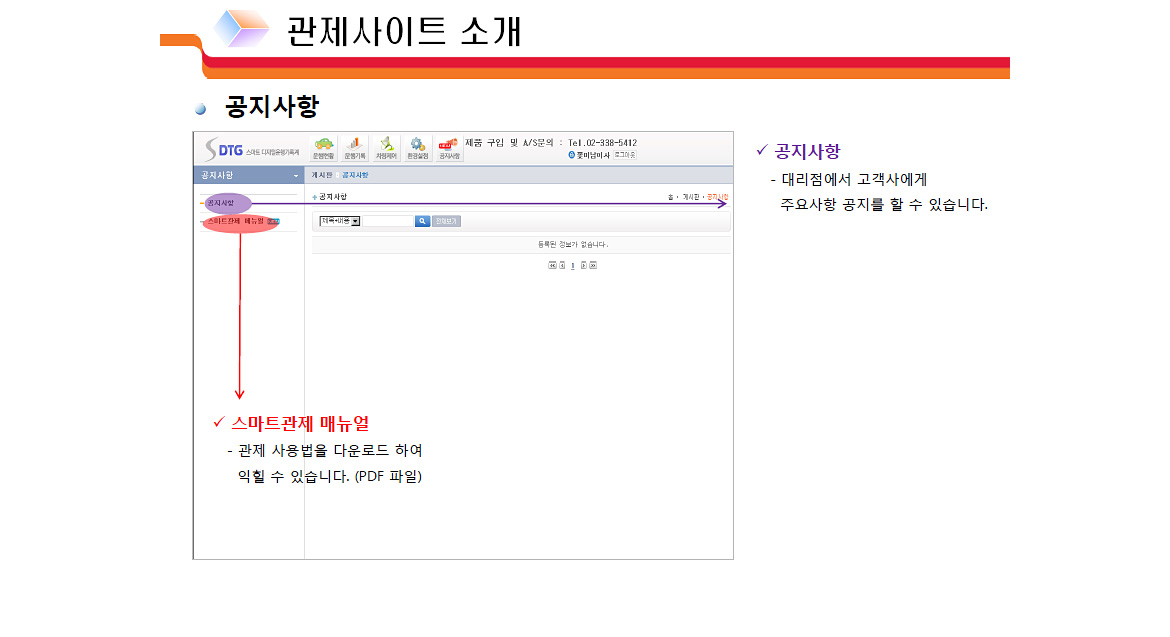The height and width of the screenshot is (637, 1170).
Task: Open the 운행현황 car icon
Action: [x=324, y=149]
